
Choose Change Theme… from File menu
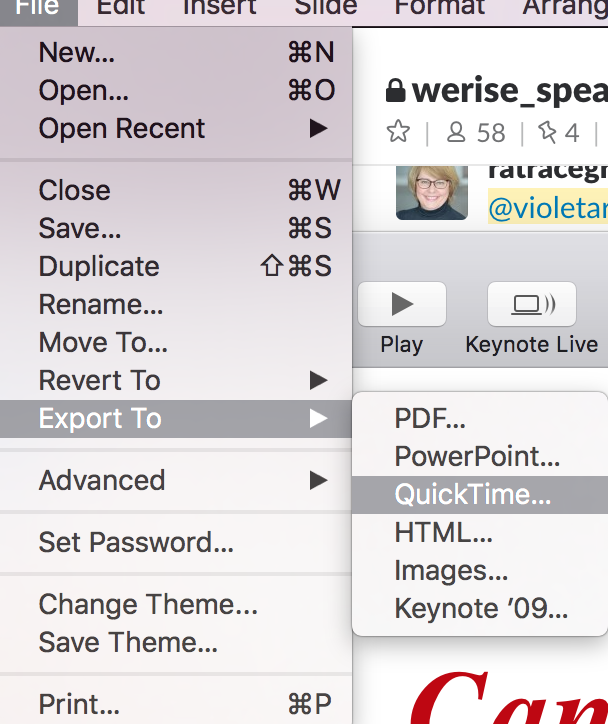point(176,604)
